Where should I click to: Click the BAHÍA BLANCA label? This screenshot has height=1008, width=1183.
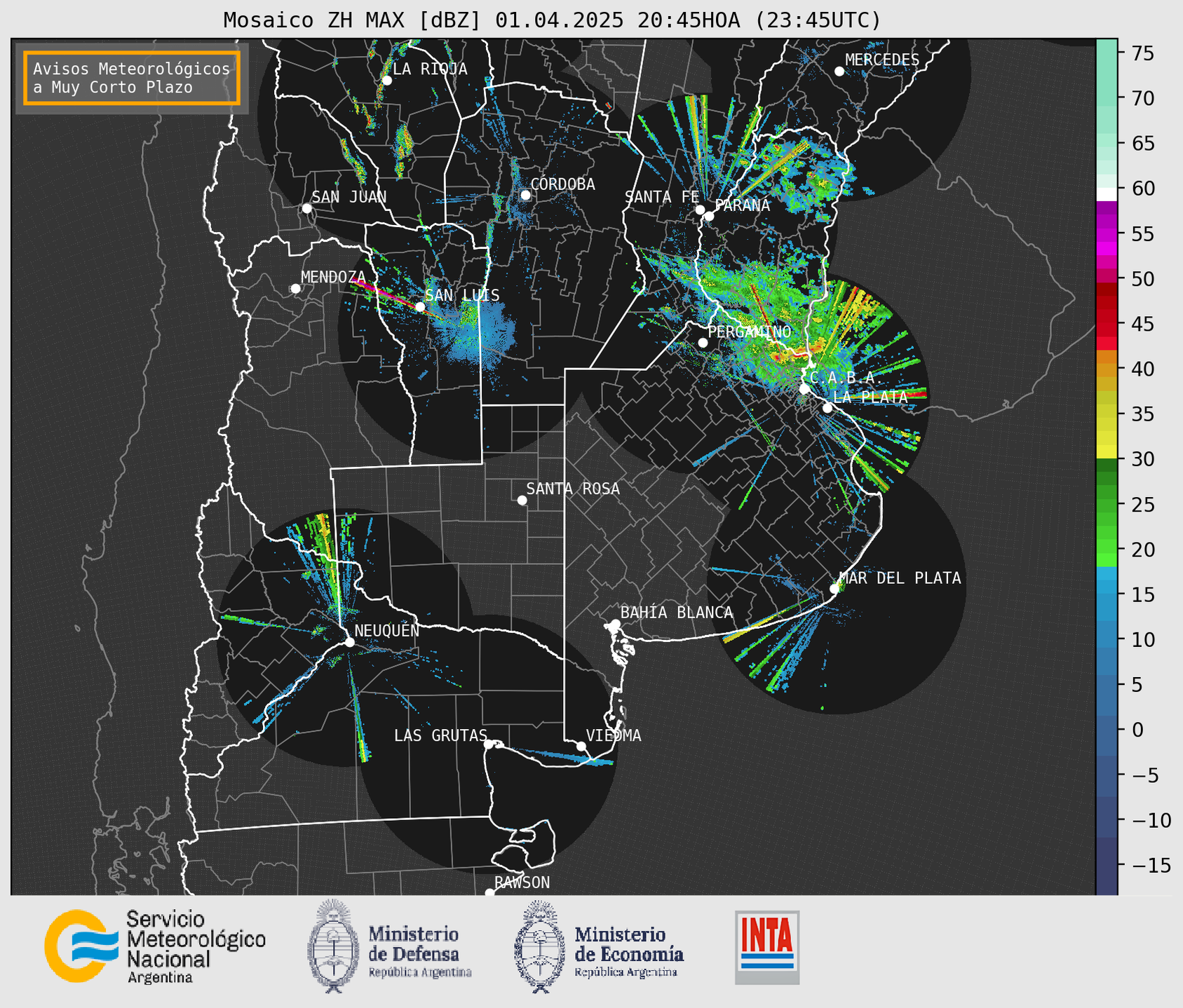coord(677,613)
